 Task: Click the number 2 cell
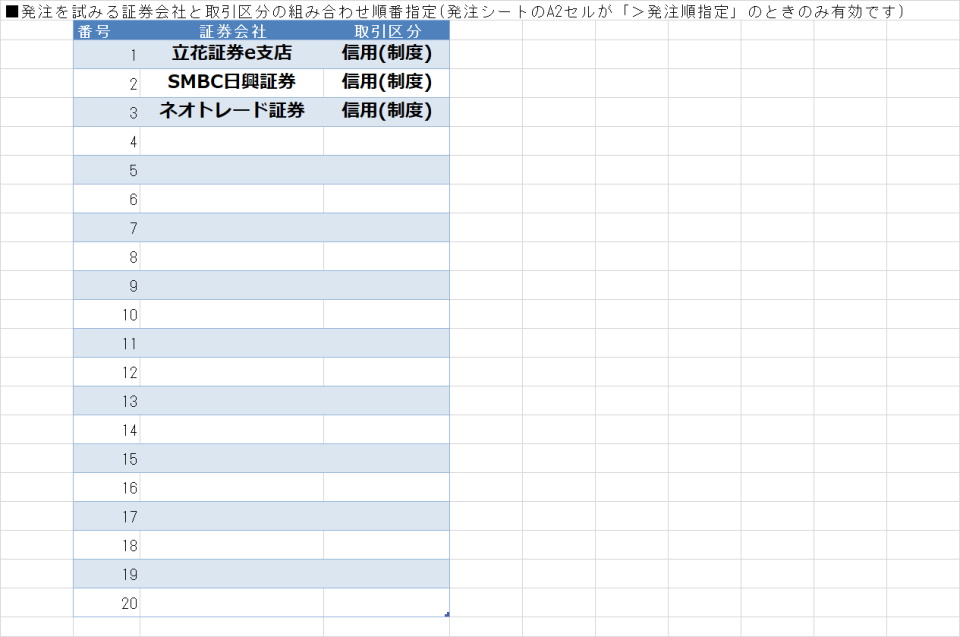(x=107, y=83)
